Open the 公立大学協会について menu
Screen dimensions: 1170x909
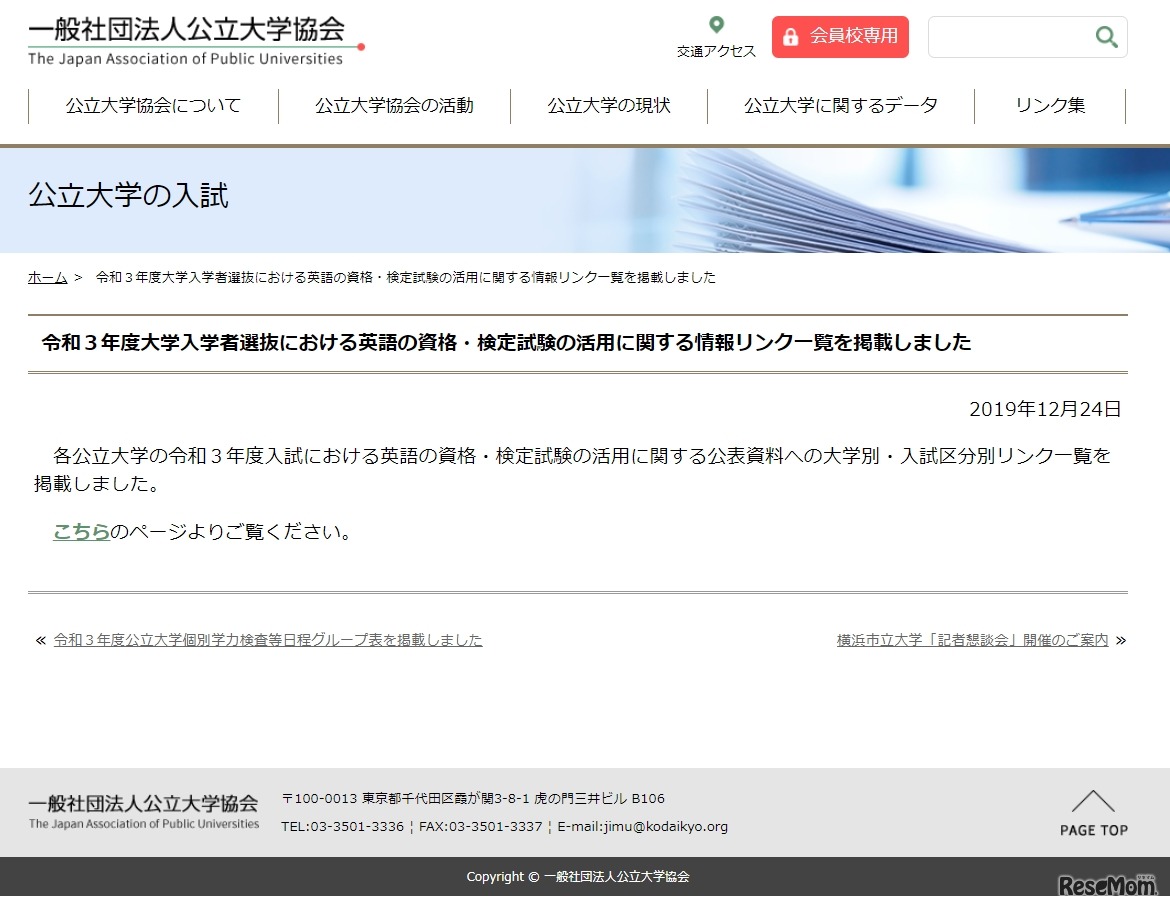[152, 105]
